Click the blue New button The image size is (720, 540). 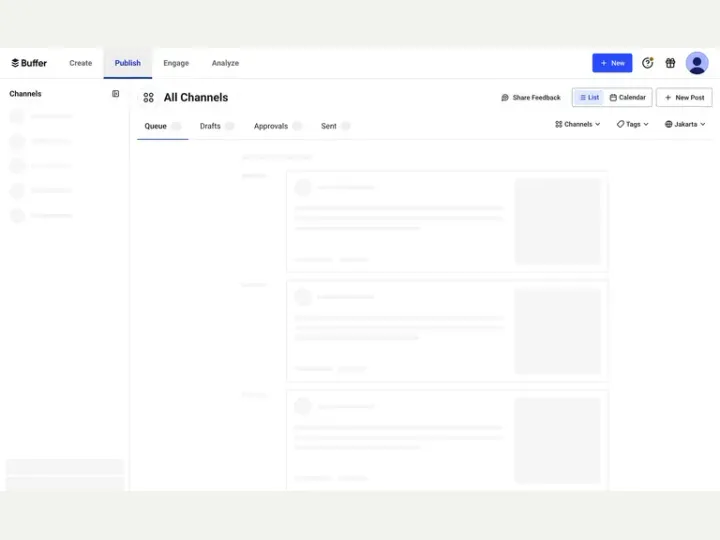click(x=612, y=63)
